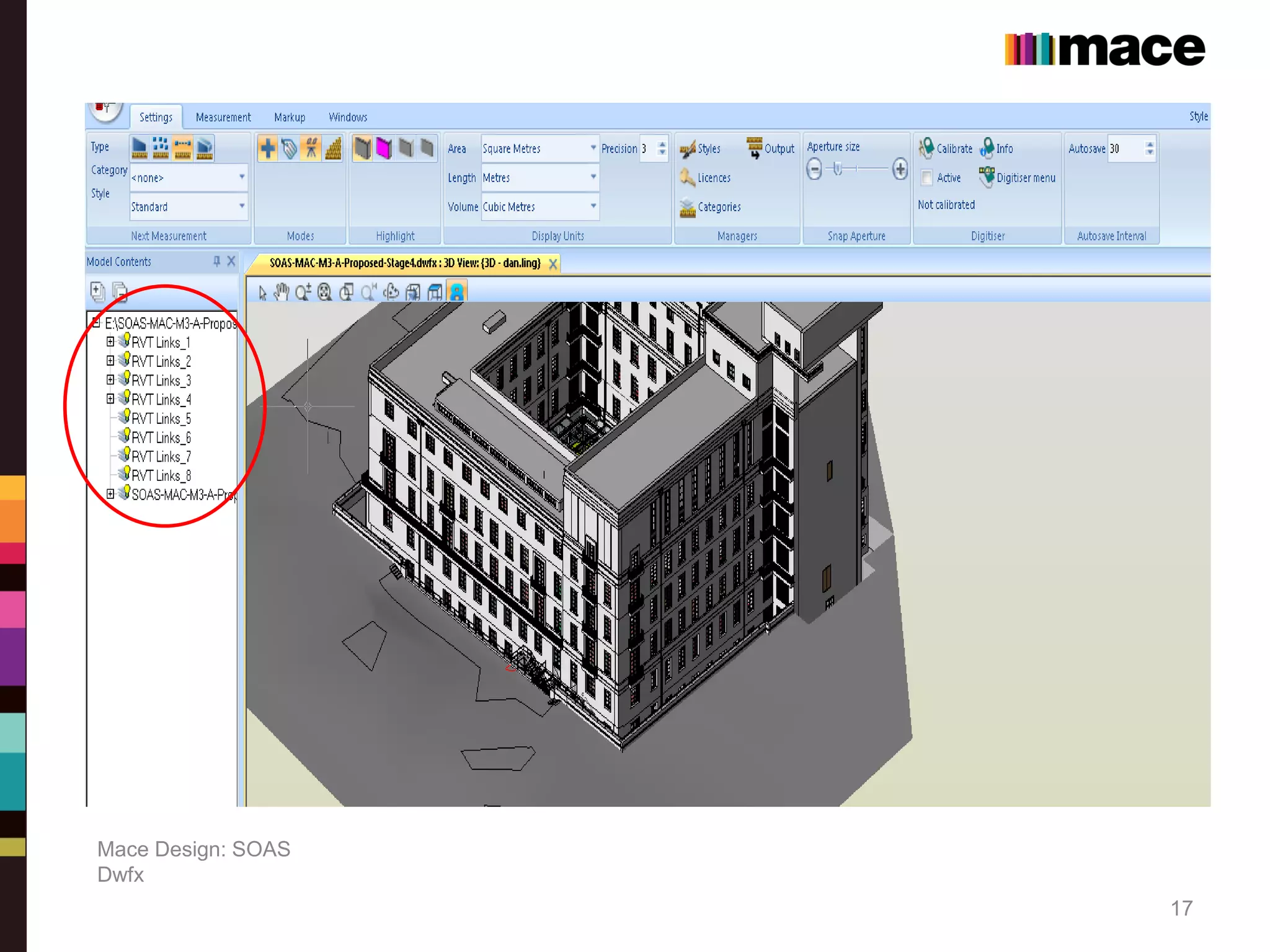This screenshot has width=1270, height=952.
Task: Open the Style dropdown showing Standard
Action: coord(189,206)
